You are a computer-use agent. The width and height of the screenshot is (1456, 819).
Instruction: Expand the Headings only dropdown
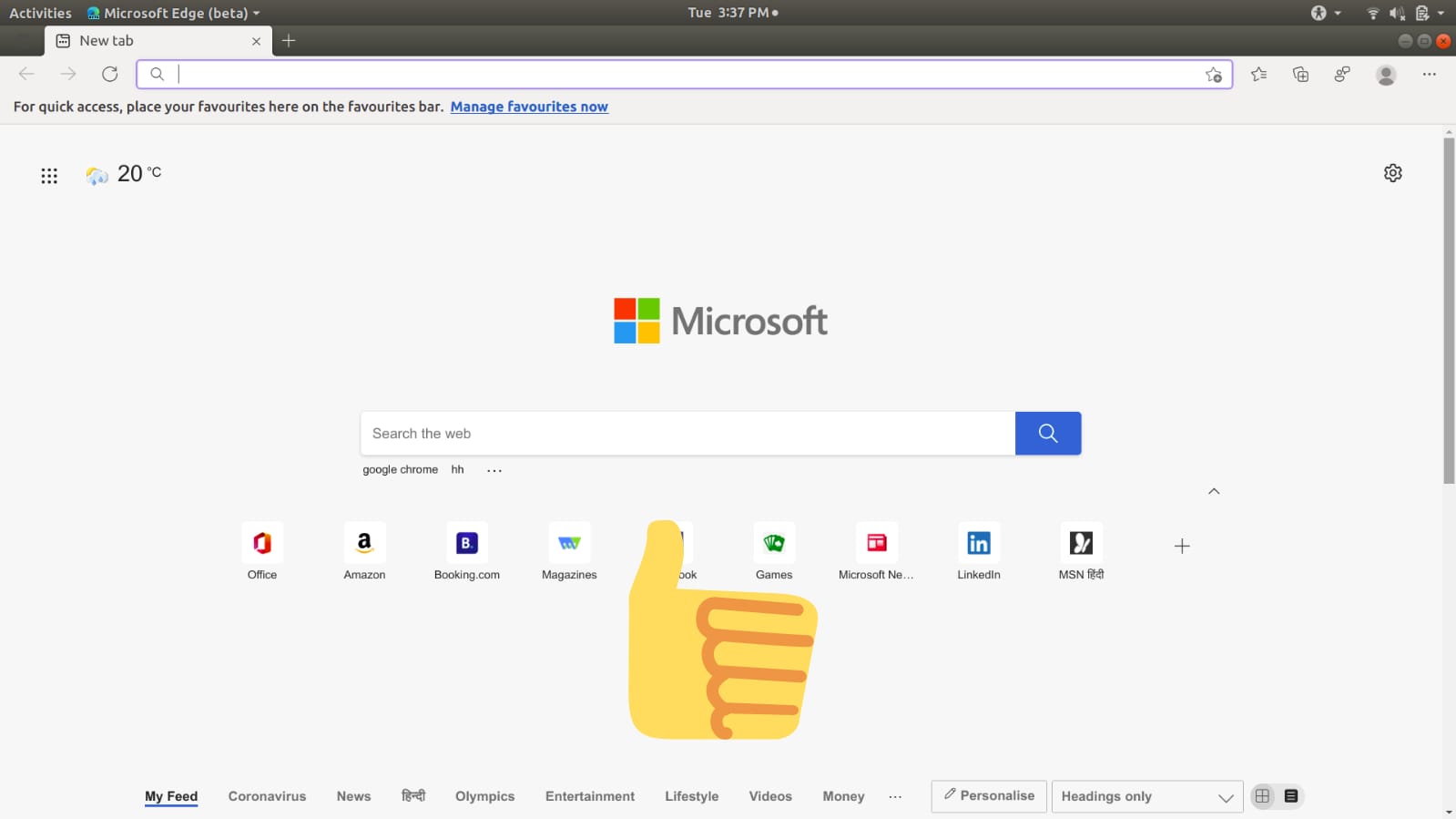coord(1146,796)
